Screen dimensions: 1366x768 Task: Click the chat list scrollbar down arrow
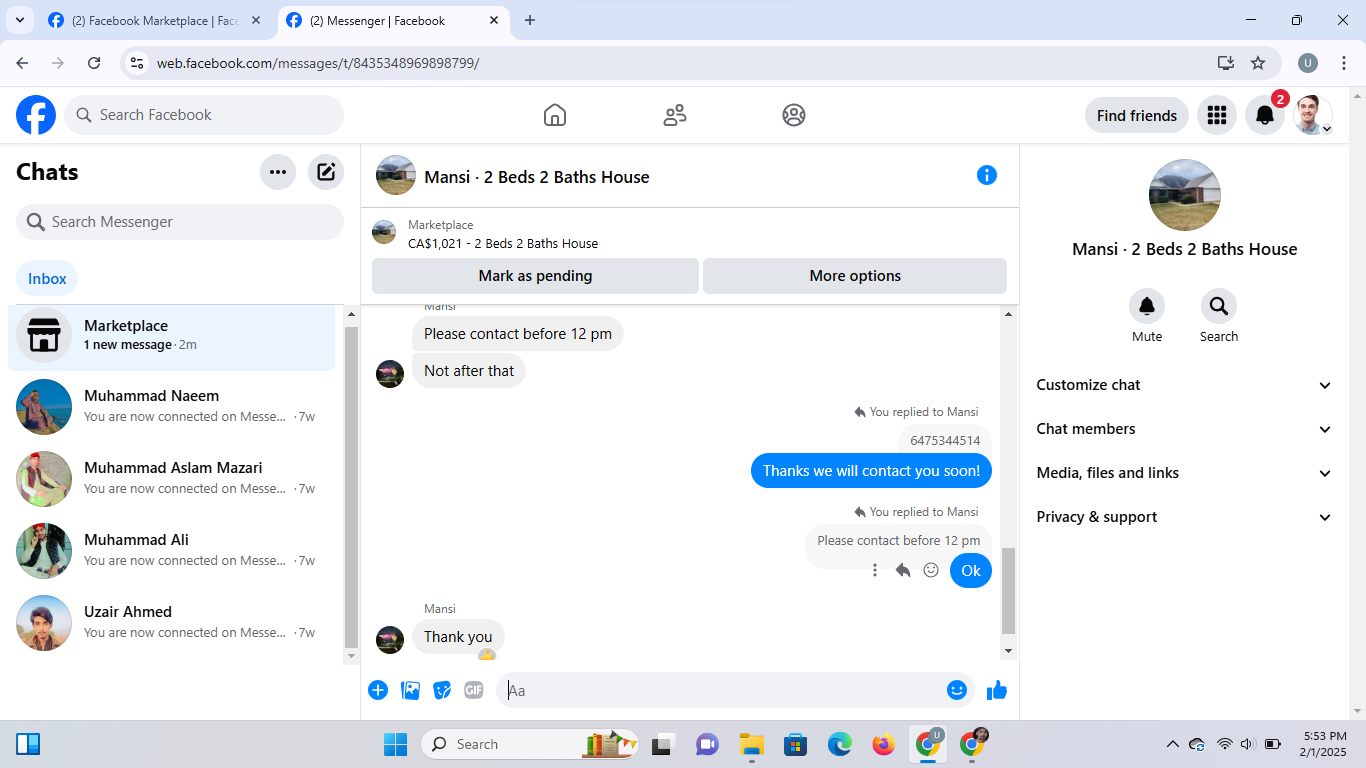point(351,656)
